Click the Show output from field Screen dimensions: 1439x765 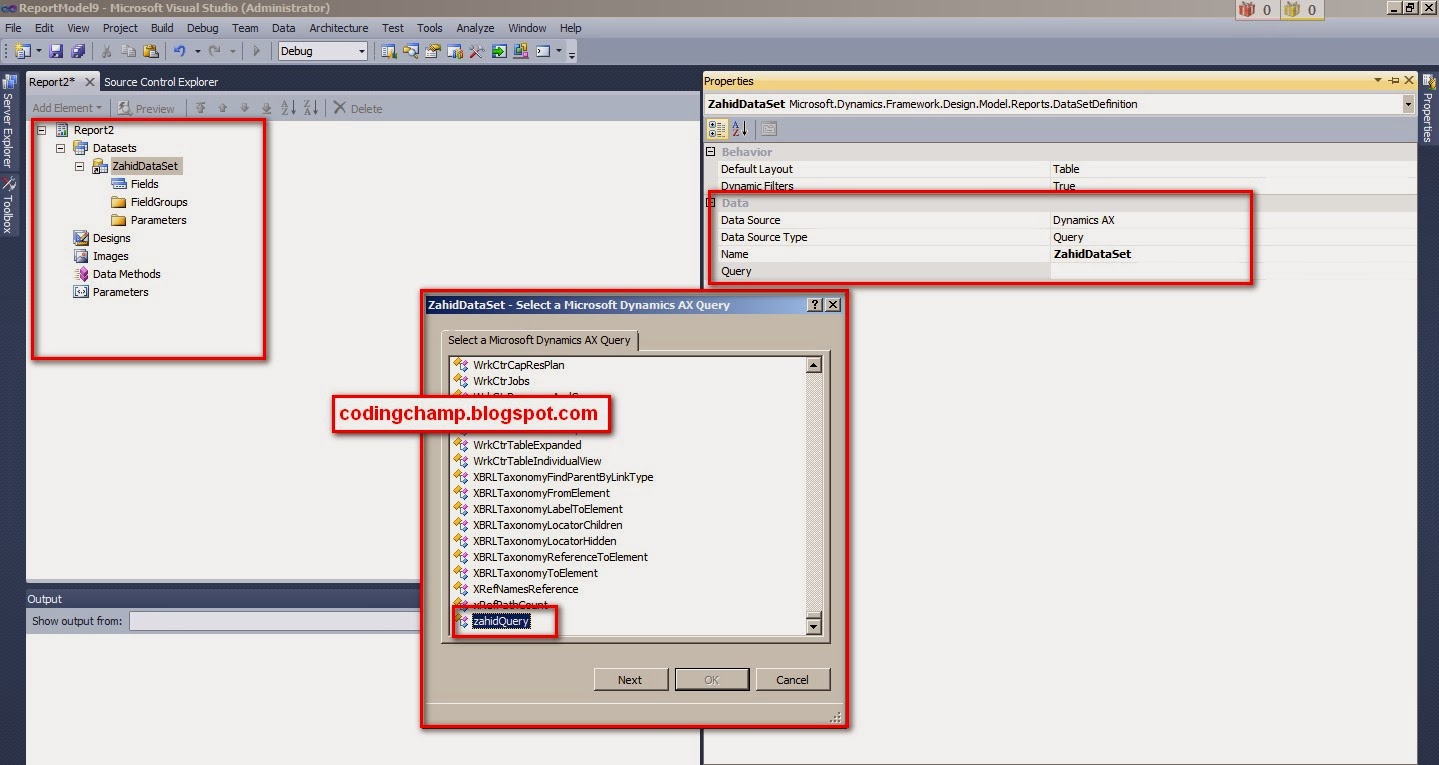point(275,621)
